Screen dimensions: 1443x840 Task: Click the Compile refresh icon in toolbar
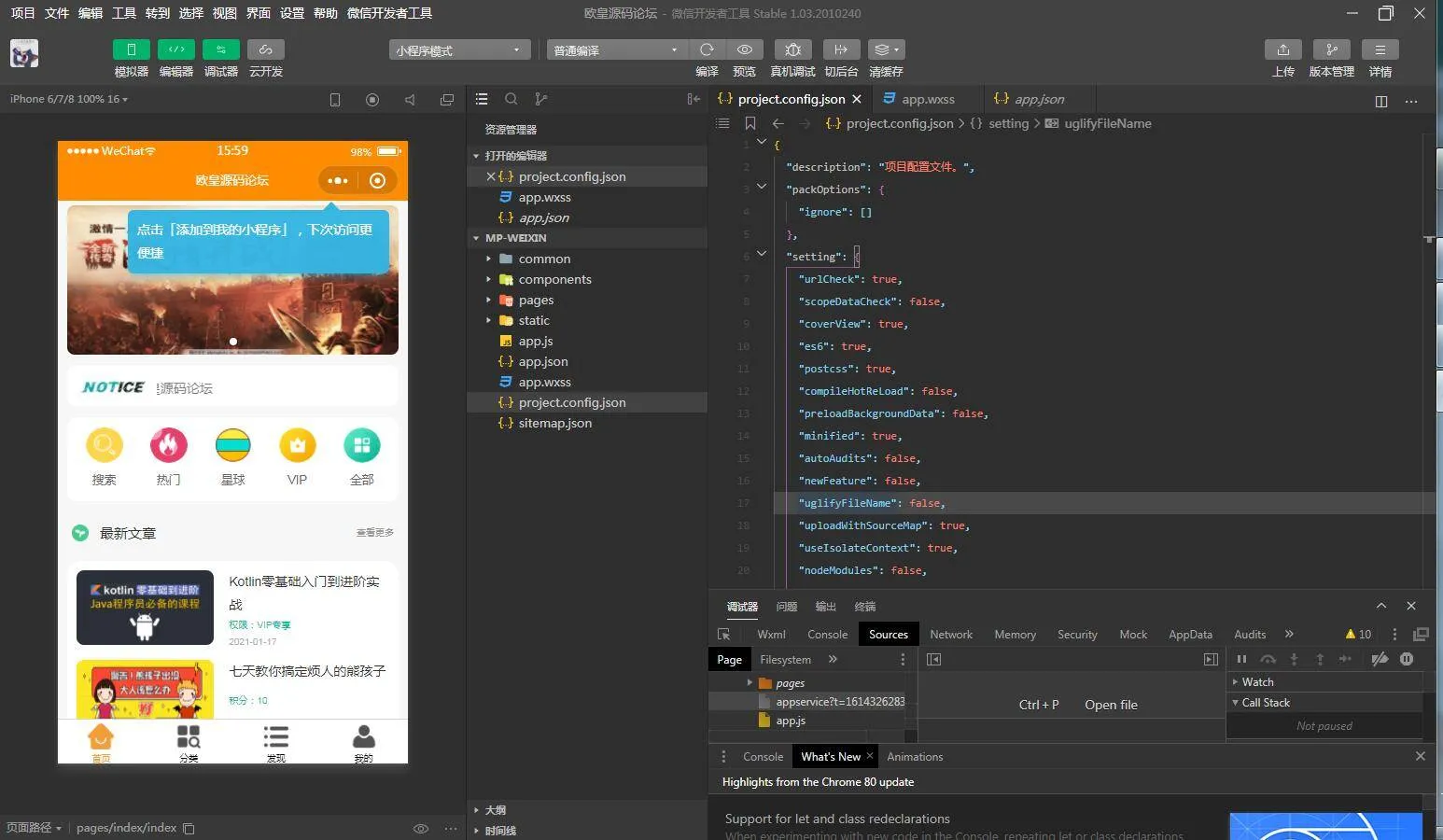tap(707, 49)
